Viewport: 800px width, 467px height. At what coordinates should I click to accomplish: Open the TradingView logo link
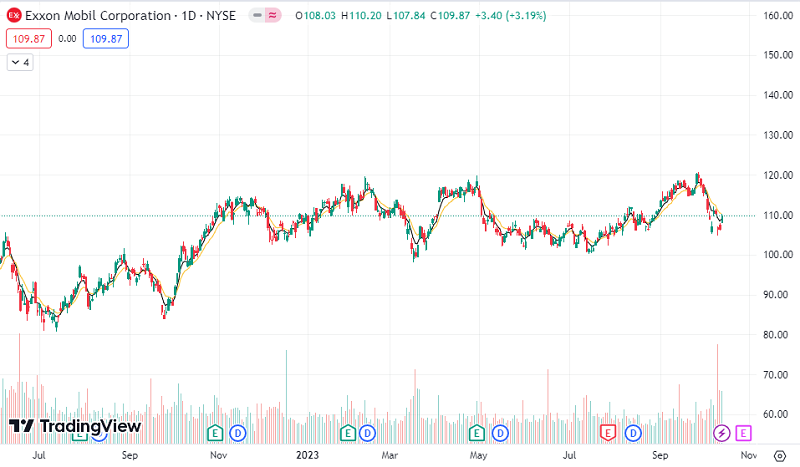tap(74, 426)
